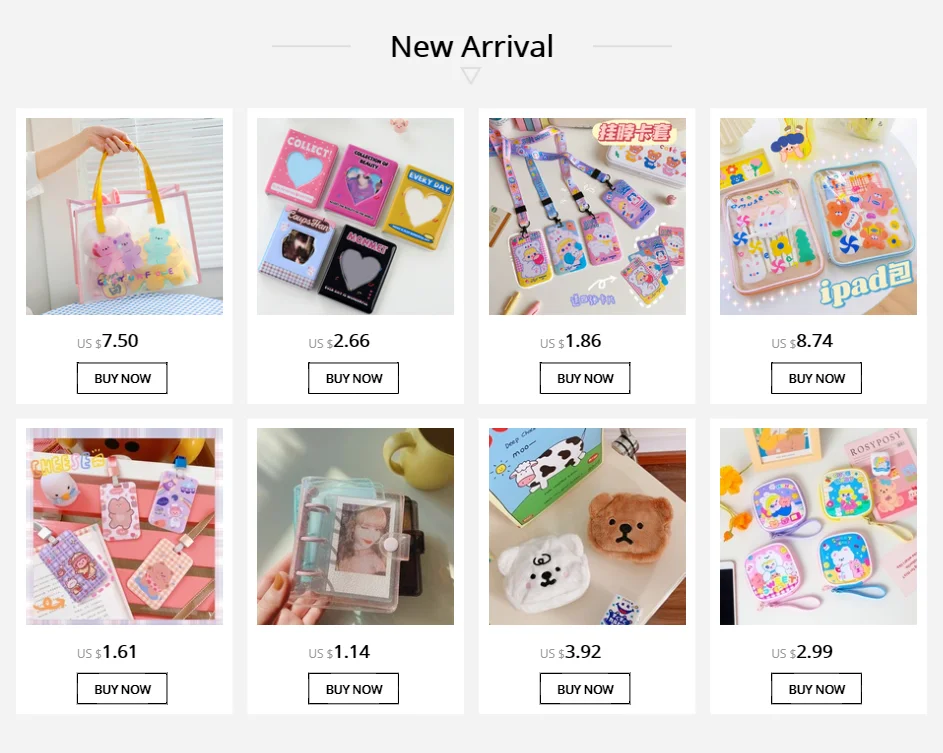Open the transparent bear tote bag image
The height and width of the screenshot is (753, 943).
(x=124, y=216)
